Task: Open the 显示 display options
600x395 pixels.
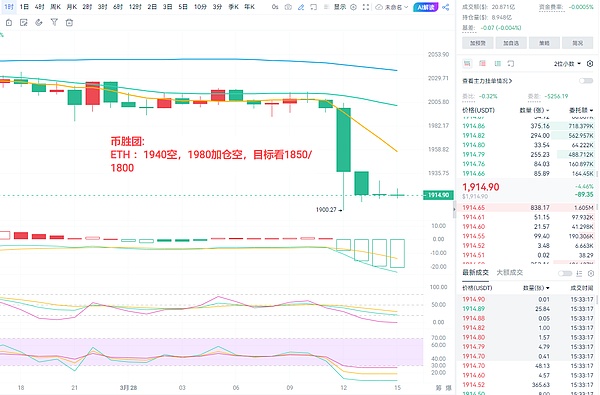Action: pyautogui.click(x=340, y=7)
